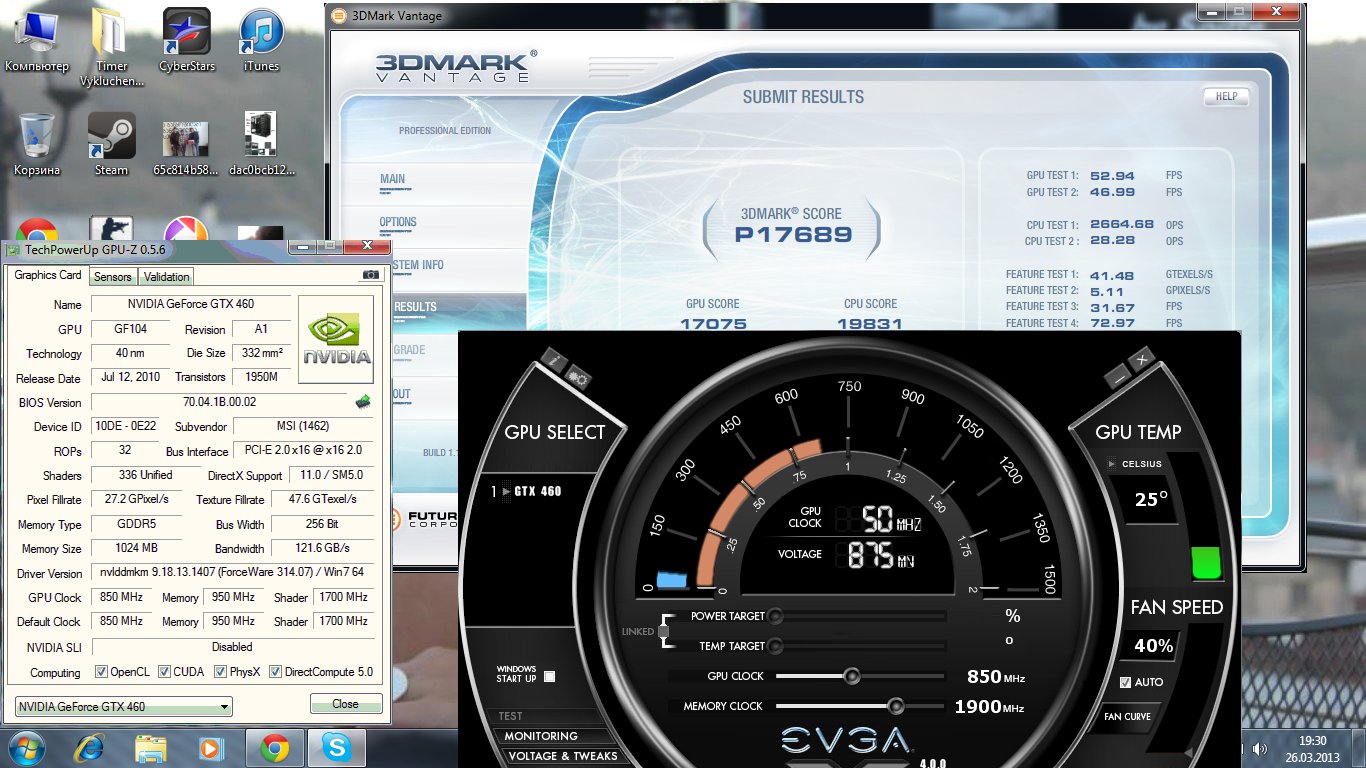Open Windows Media Player from the taskbar
Viewport: 1366px width, 768px height.
(x=211, y=747)
